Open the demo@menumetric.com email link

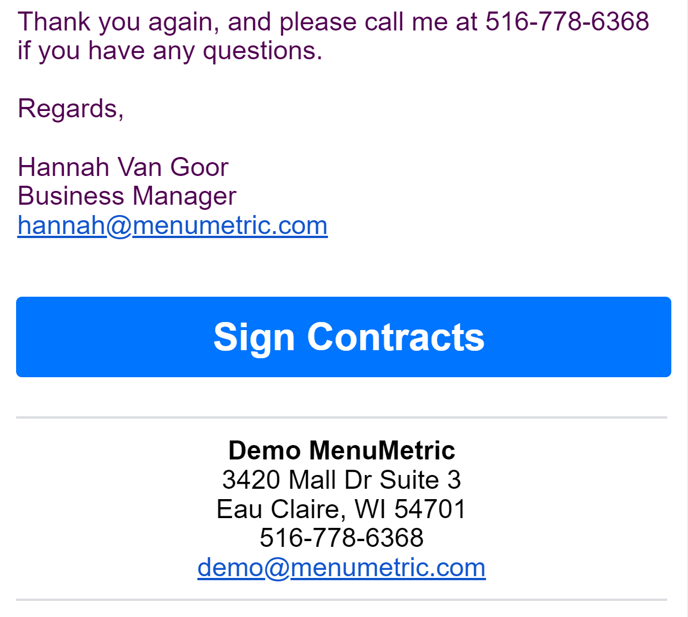pyautogui.click(x=341, y=567)
